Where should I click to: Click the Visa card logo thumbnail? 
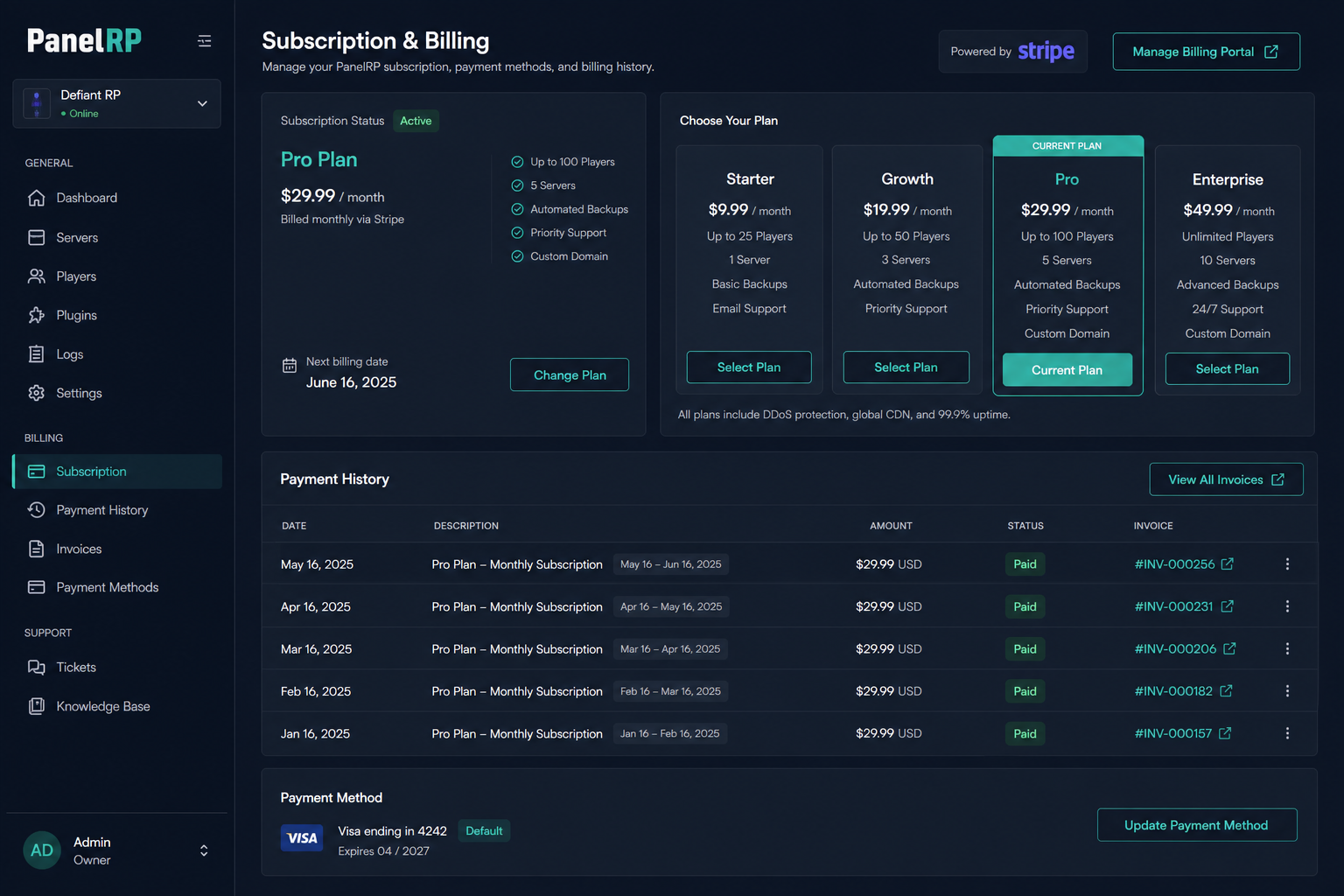tap(302, 838)
